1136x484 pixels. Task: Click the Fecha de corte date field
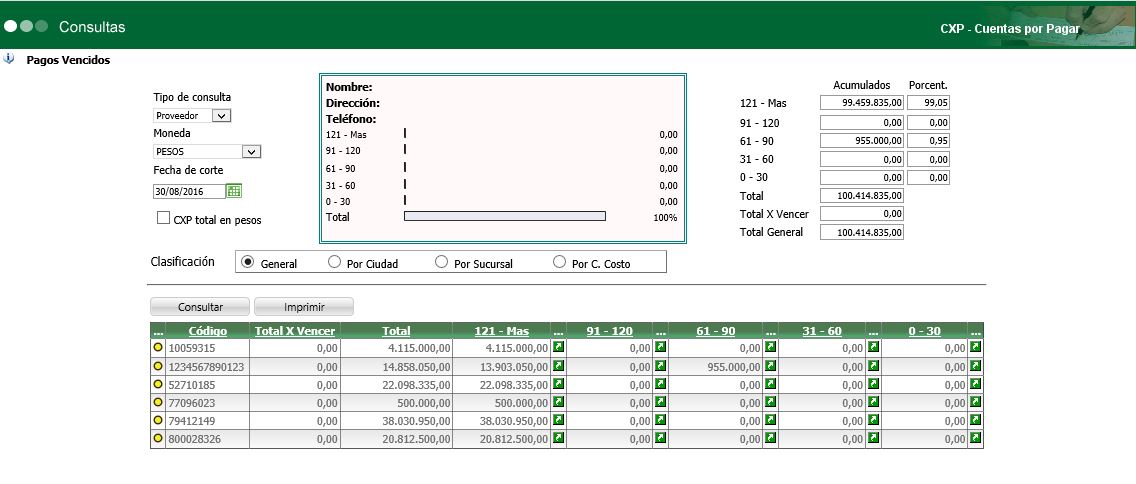click(189, 191)
